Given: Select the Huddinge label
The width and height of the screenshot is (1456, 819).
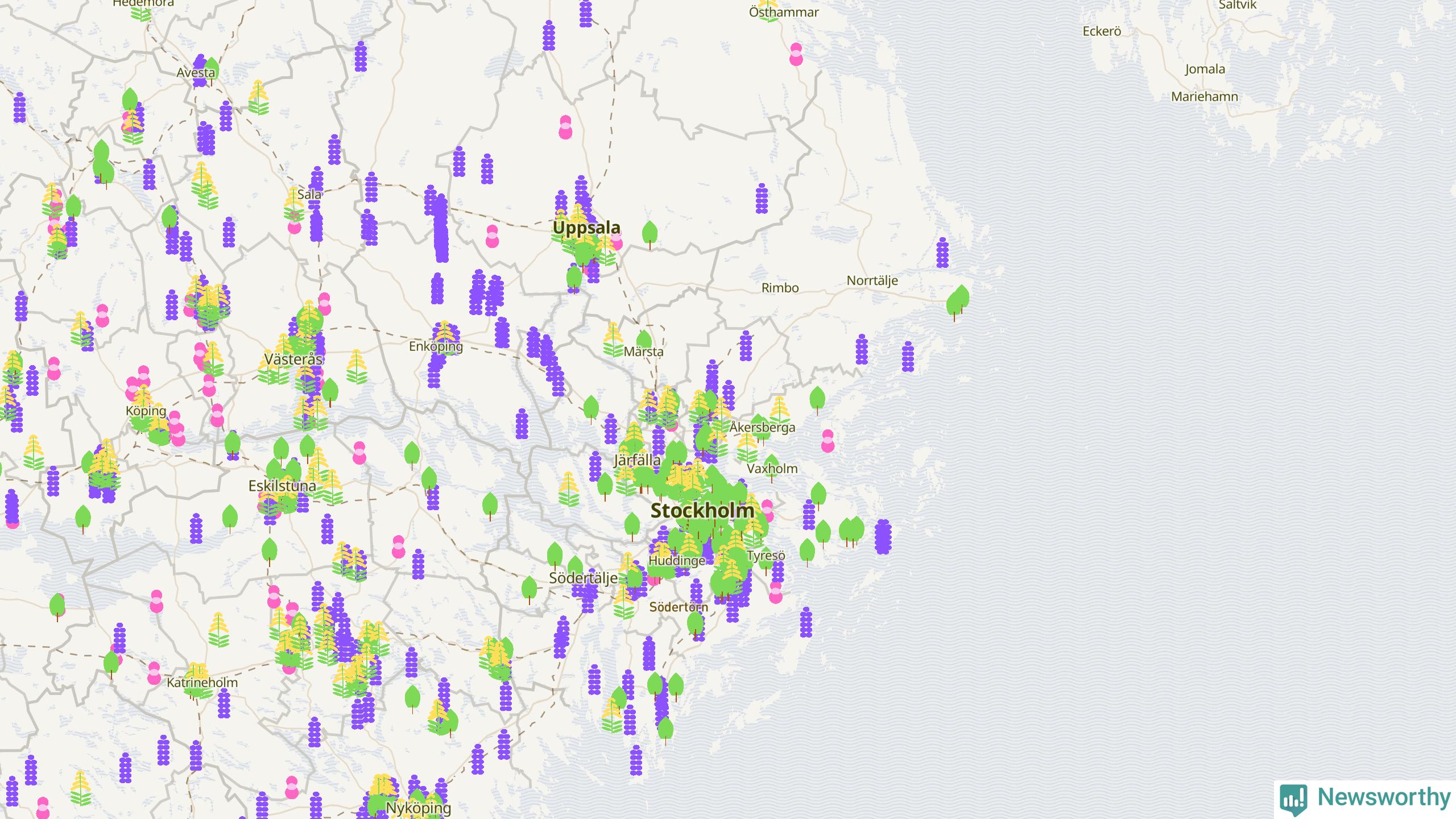Looking at the screenshot, I should [x=677, y=561].
